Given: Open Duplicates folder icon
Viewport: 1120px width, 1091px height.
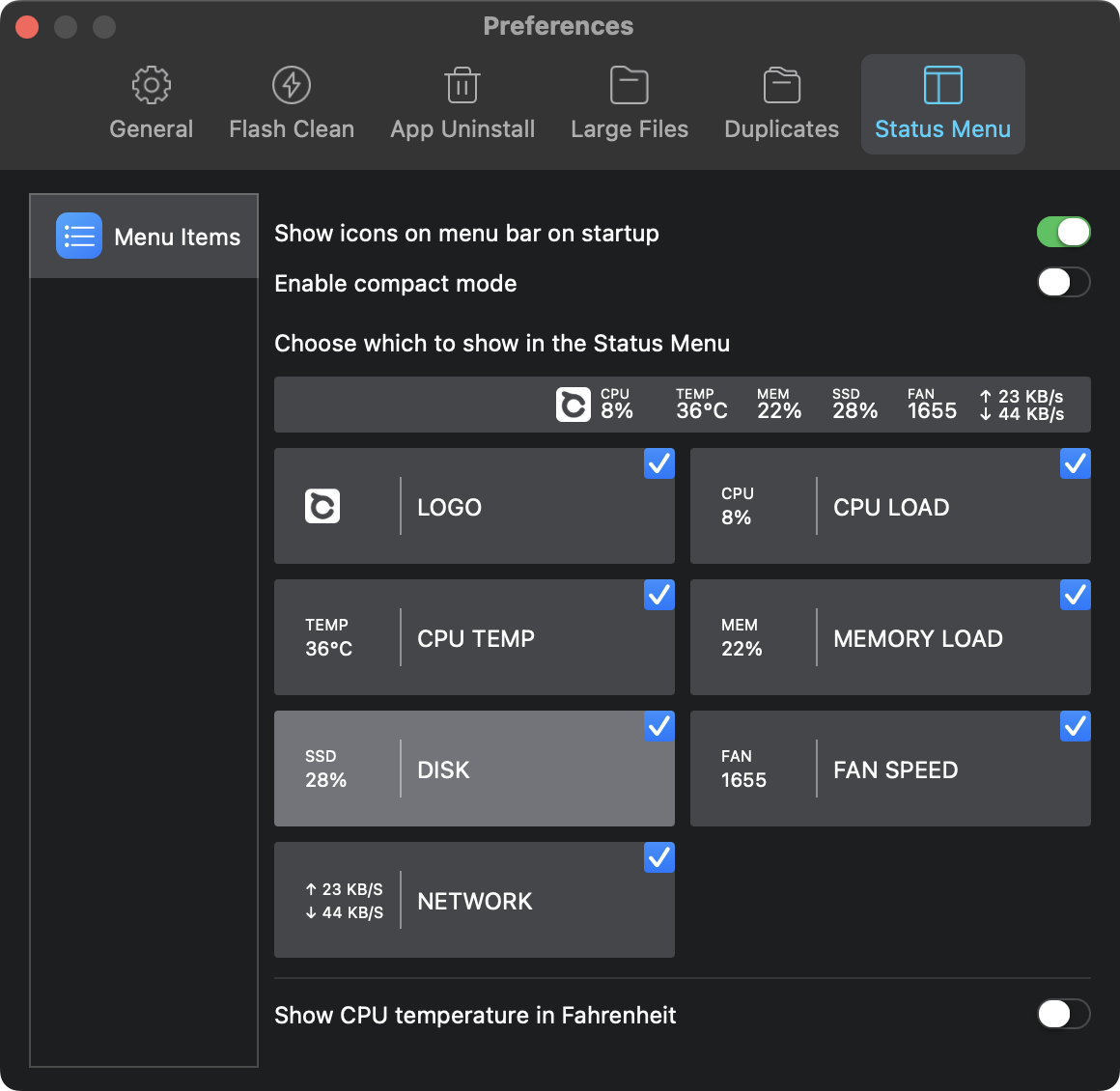Looking at the screenshot, I should tap(781, 86).
